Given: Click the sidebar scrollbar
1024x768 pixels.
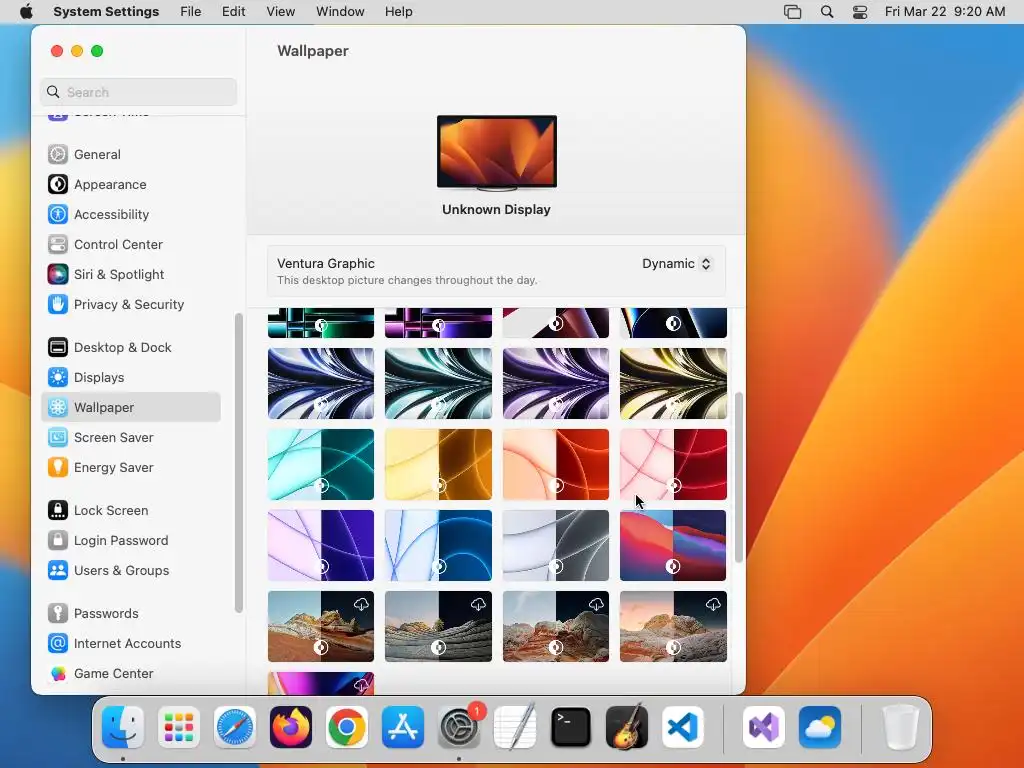Looking at the screenshot, I should (x=238, y=462).
